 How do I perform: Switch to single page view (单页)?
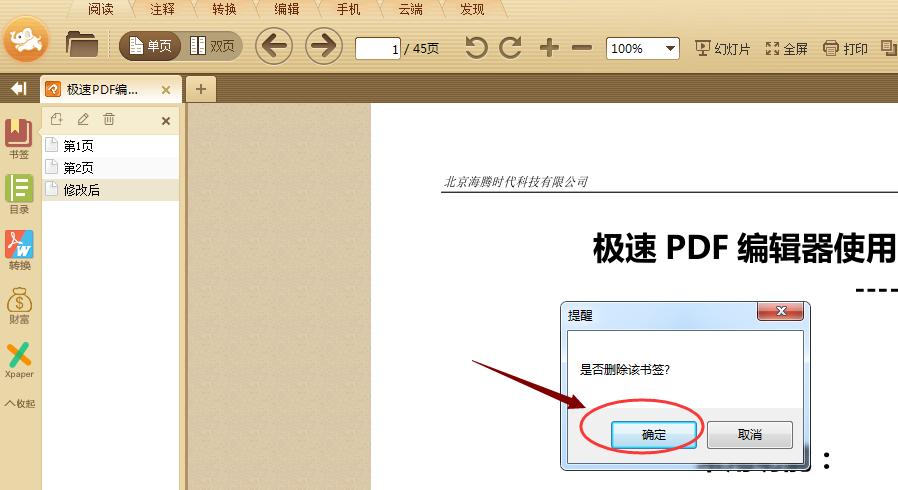(151, 46)
